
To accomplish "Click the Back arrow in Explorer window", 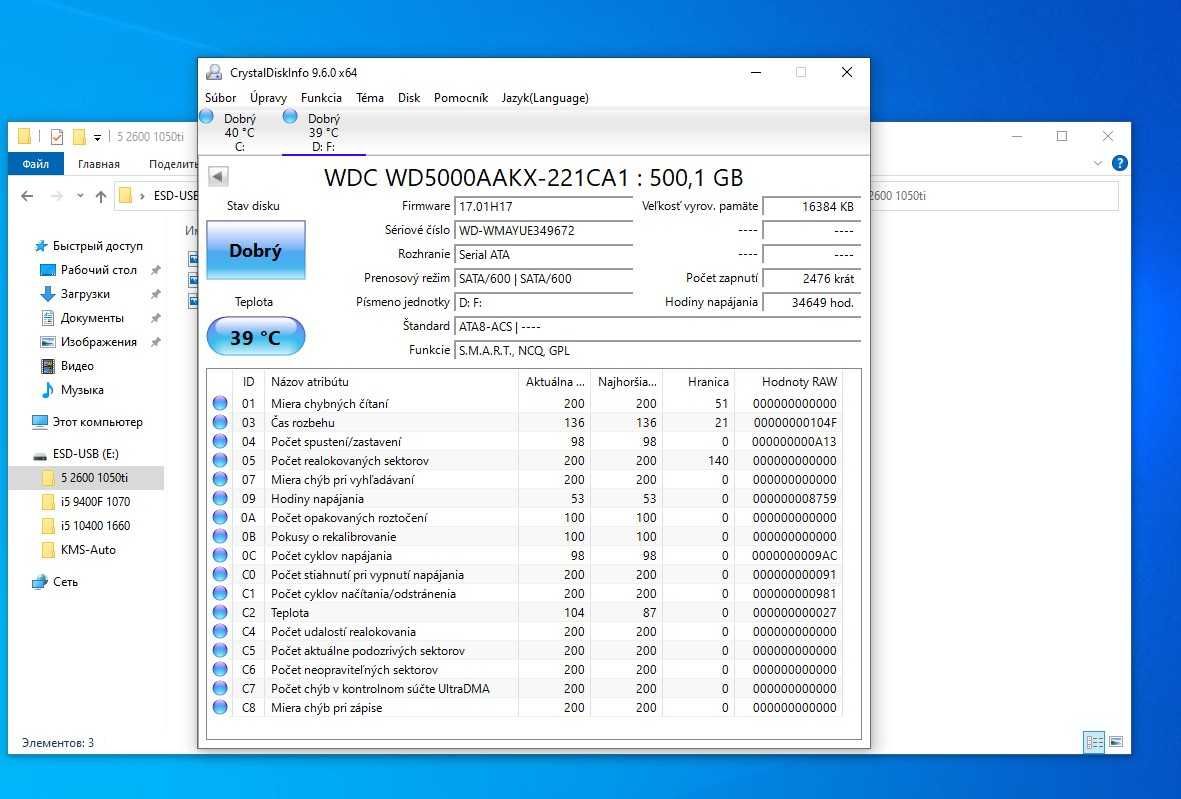I will pos(27,196).
